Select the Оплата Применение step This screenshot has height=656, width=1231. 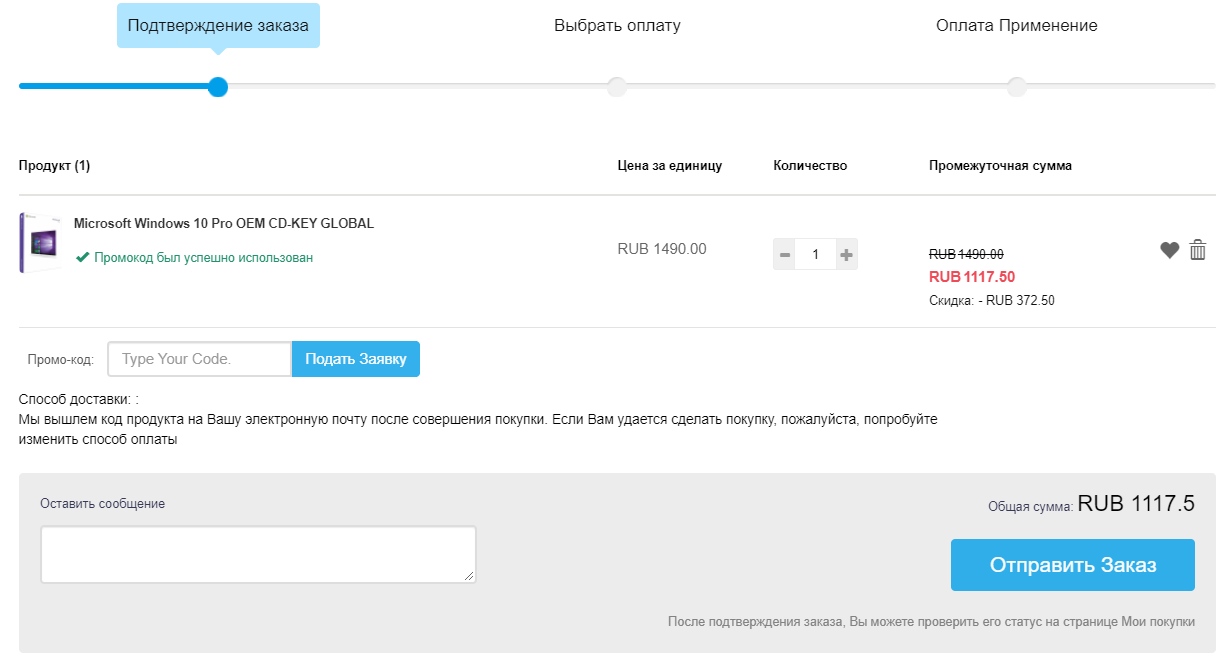coord(1016,26)
